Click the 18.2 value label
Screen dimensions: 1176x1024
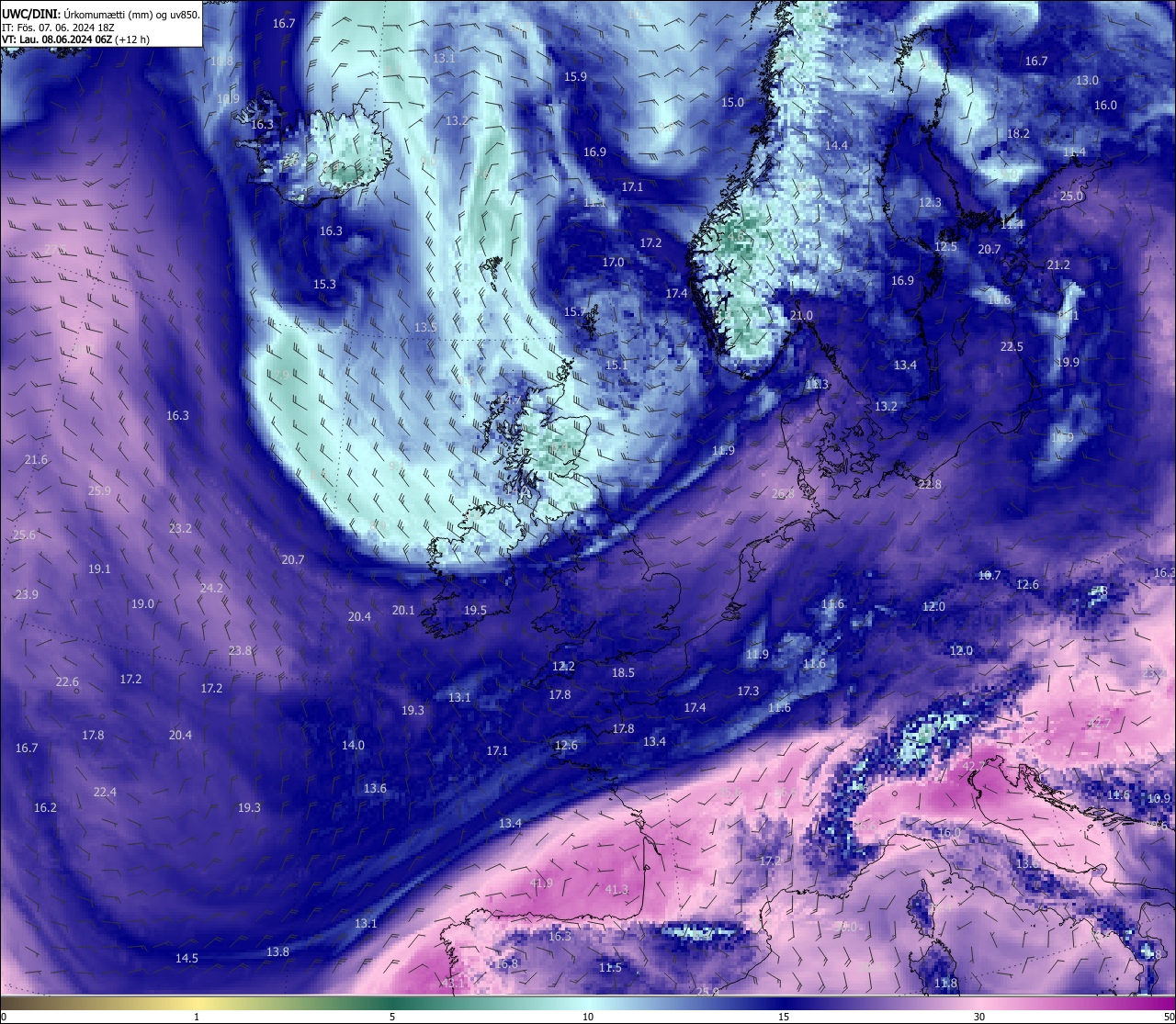coord(1018,134)
